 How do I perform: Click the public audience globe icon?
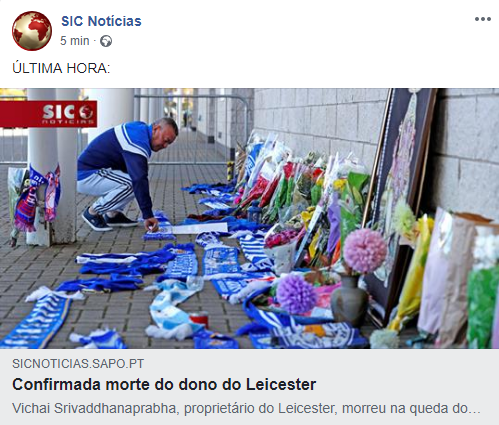[106, 41]
